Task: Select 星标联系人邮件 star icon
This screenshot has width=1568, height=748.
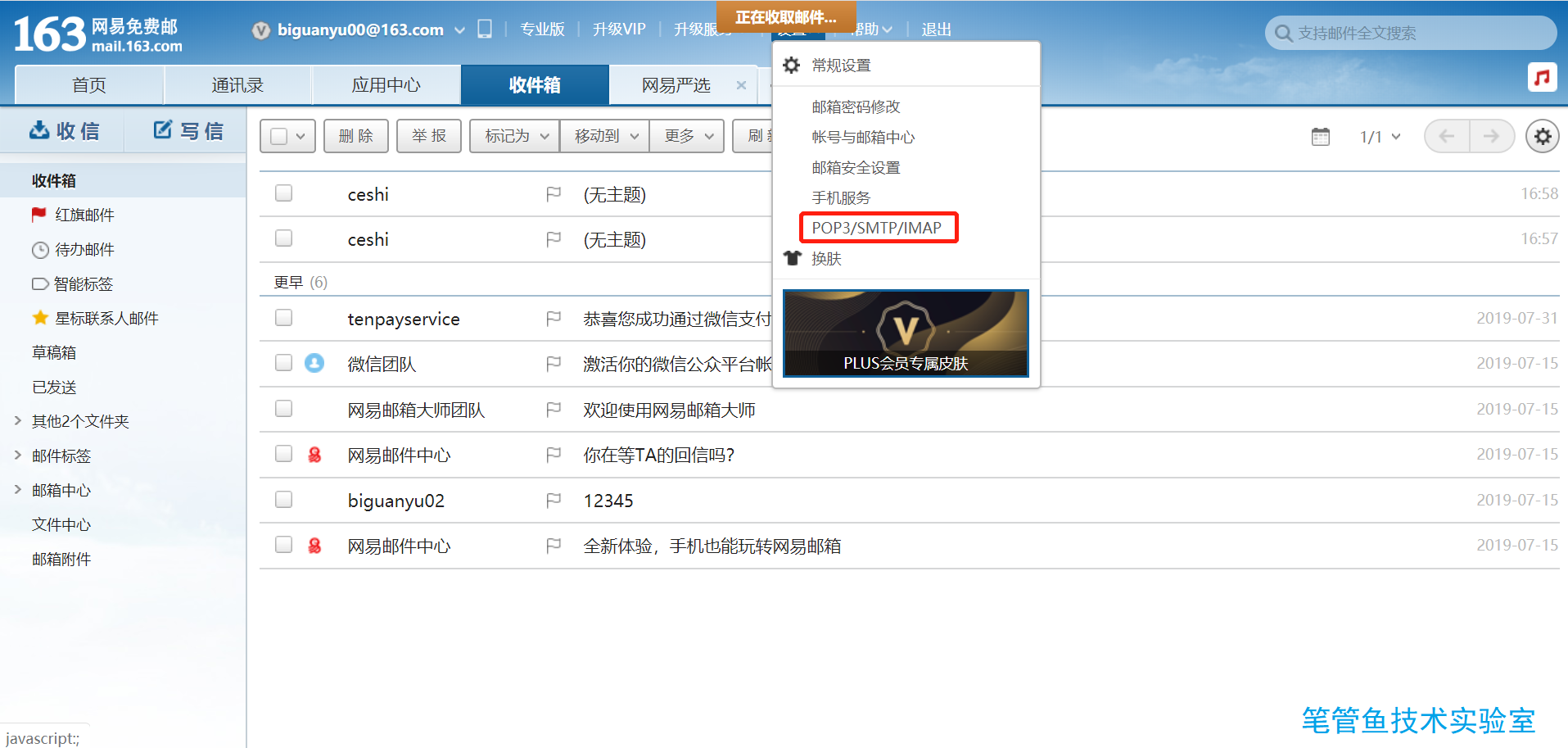Action: [39, 318]
